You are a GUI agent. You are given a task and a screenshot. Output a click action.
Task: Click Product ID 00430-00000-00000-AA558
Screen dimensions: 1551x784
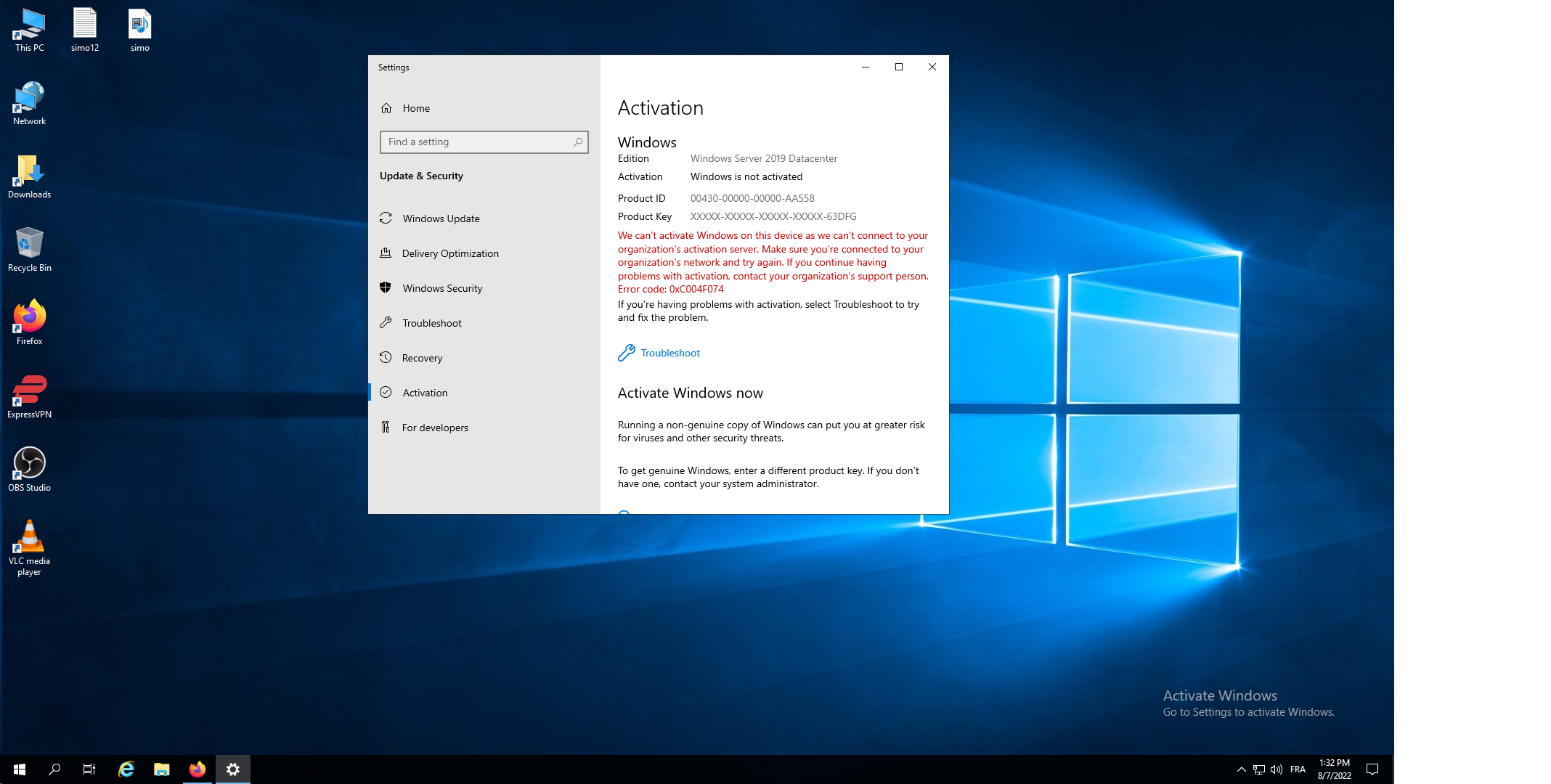click(752, 198)
